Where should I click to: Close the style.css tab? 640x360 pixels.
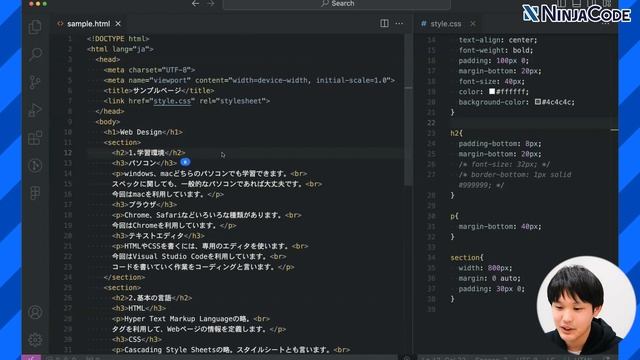tap(473, 24)
